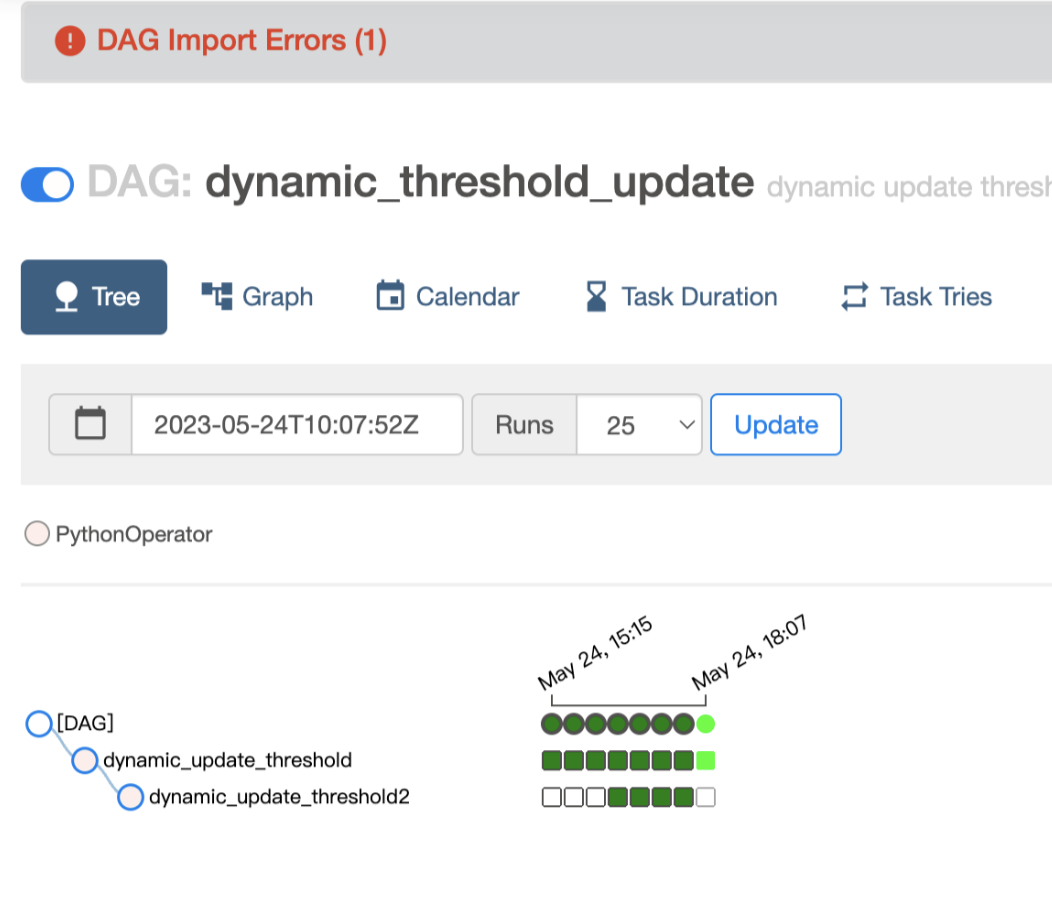The height and width of the screenshot is (902, 1052).
Task: Click the [DAG] root node circle
Action: pos(39,722)
